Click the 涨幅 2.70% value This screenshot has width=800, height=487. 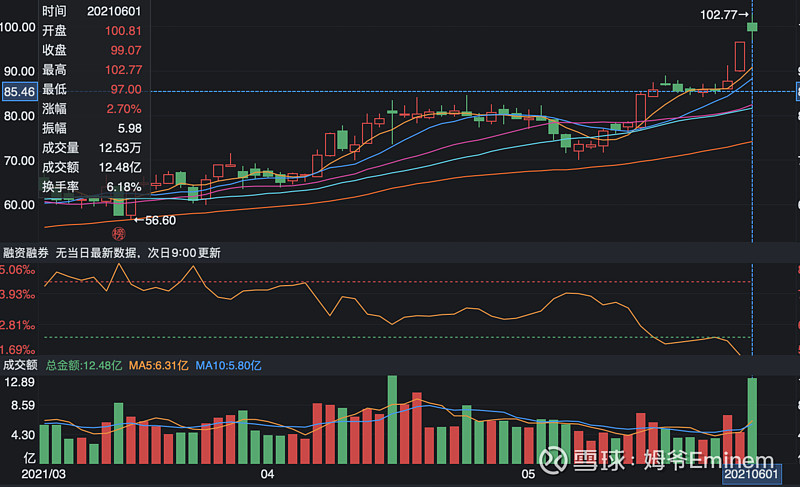click(x=123, y=108)
